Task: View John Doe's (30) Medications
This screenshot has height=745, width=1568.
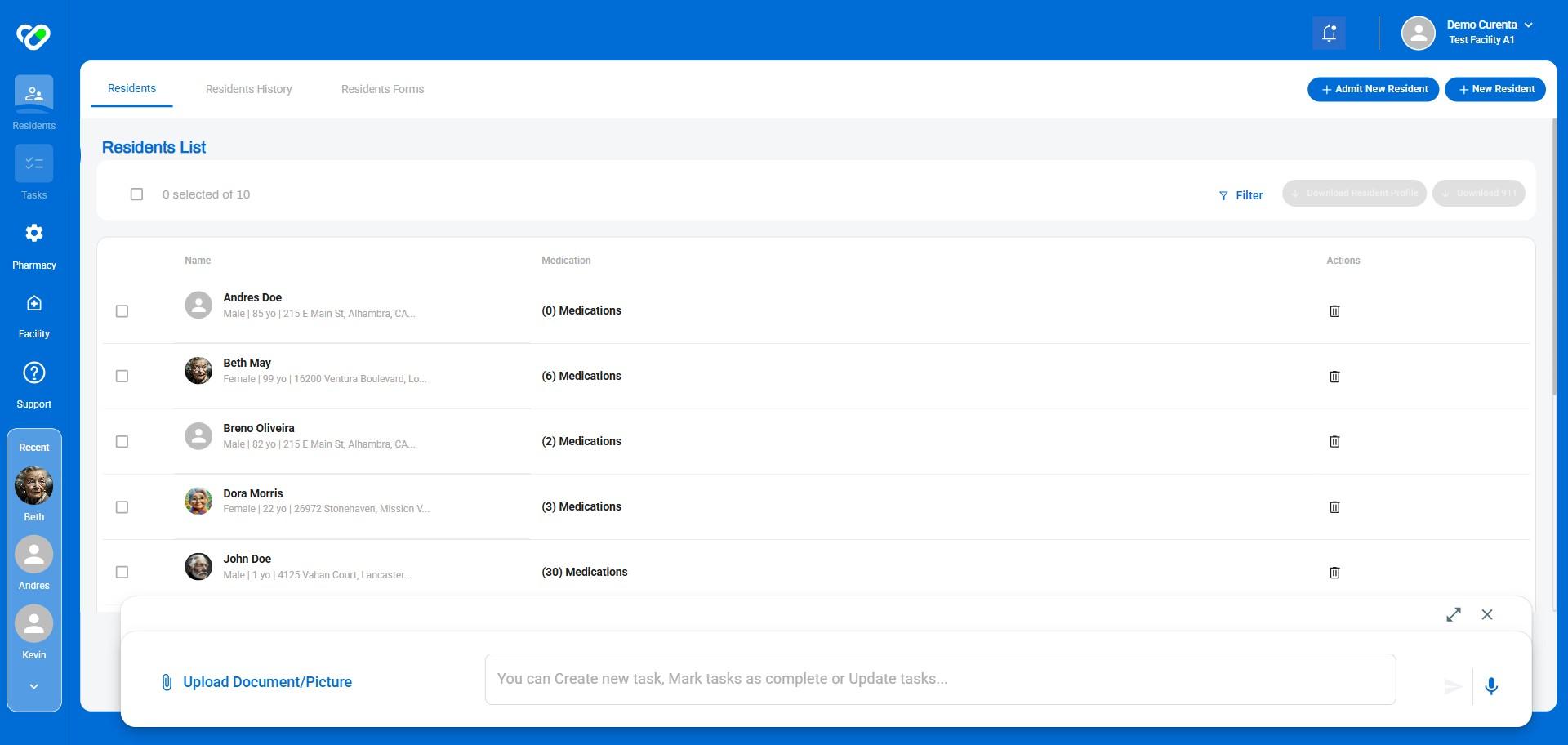Action: pyautogui.click(x=585, y=572)
